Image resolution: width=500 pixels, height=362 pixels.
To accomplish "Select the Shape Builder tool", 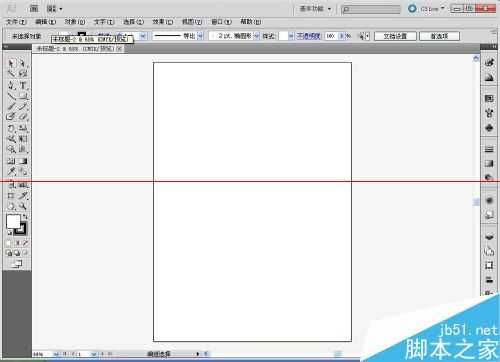I will 11,149.
